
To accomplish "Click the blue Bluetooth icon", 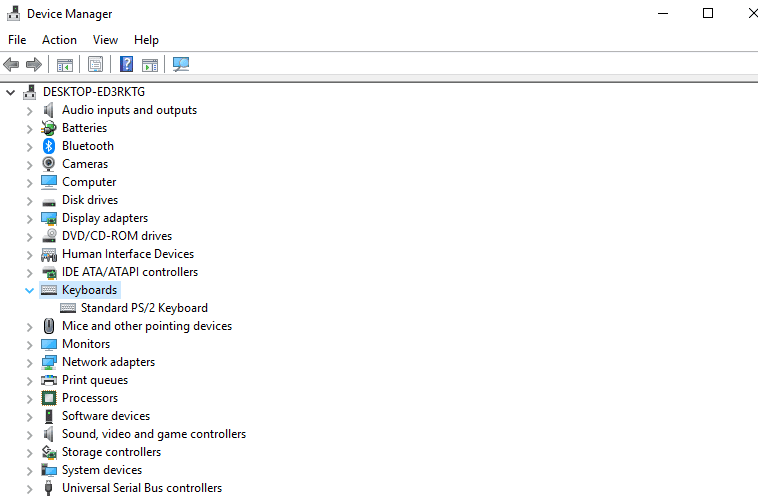I will click(48, 146).
